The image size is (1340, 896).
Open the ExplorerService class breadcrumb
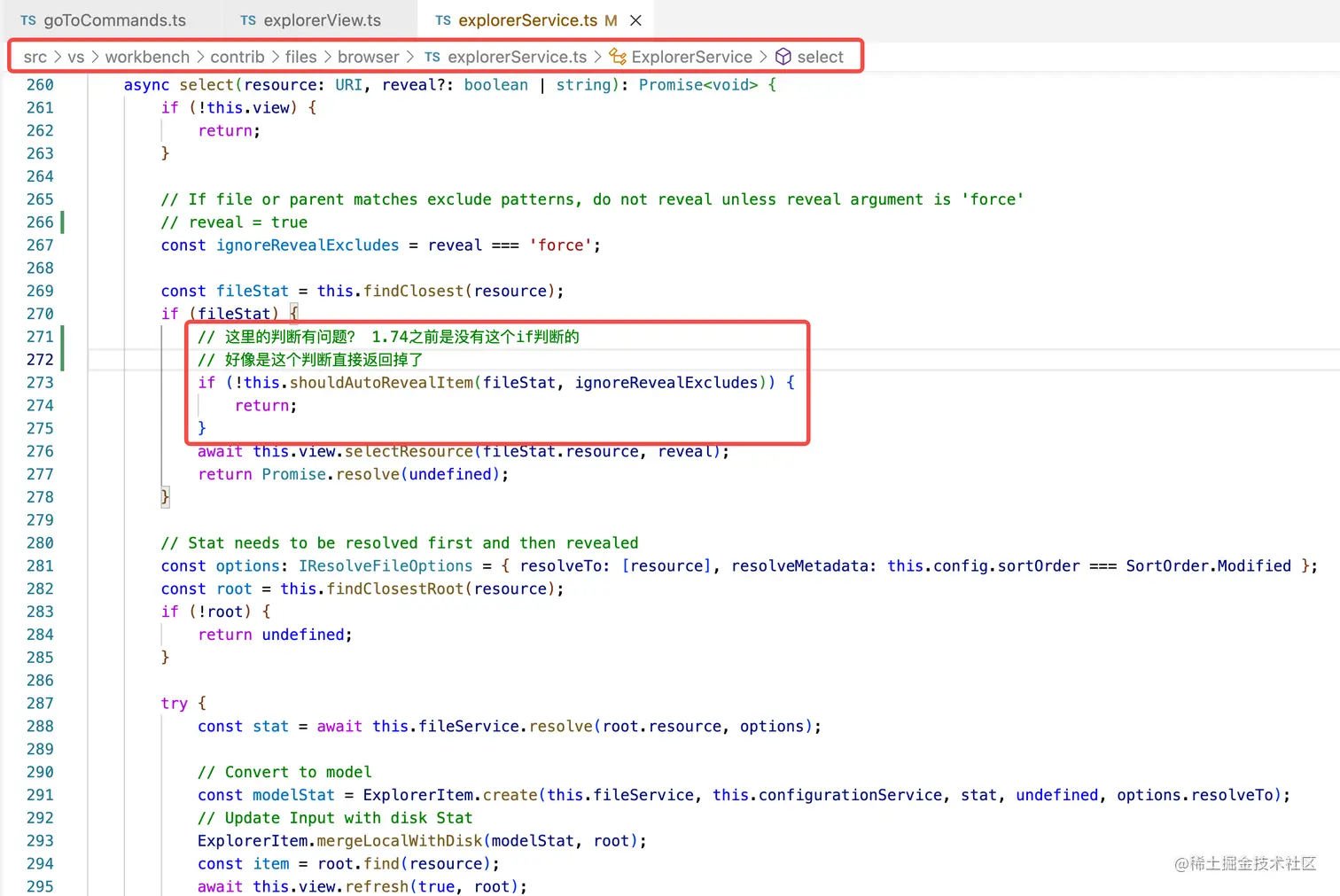[x=692, y=57]
